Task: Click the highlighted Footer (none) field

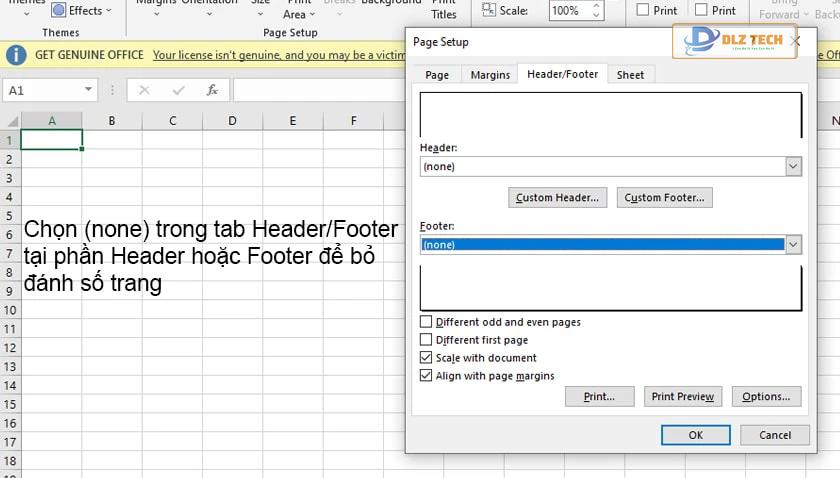Action: click(x=603, y=245)
